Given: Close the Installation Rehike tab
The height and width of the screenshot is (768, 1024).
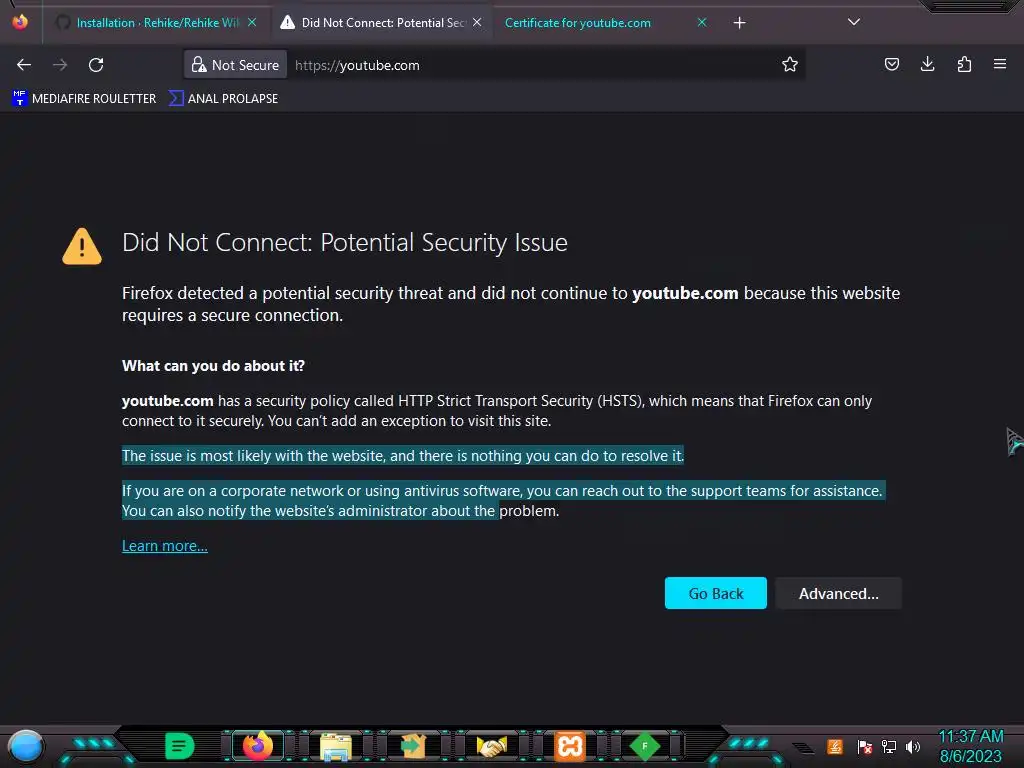Looking at the screenshot, I should tap(252, 22).
